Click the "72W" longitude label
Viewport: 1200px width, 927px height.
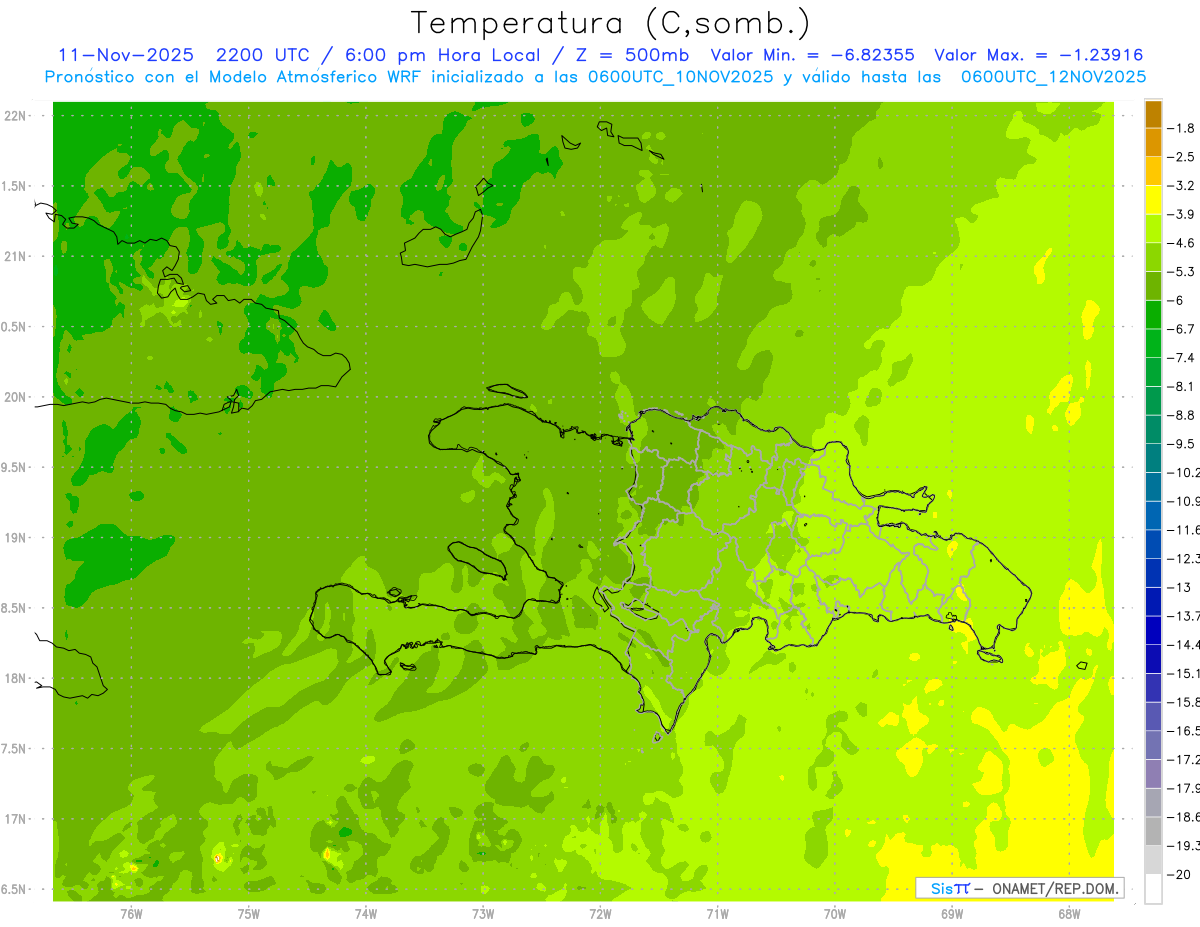[600, 913]
